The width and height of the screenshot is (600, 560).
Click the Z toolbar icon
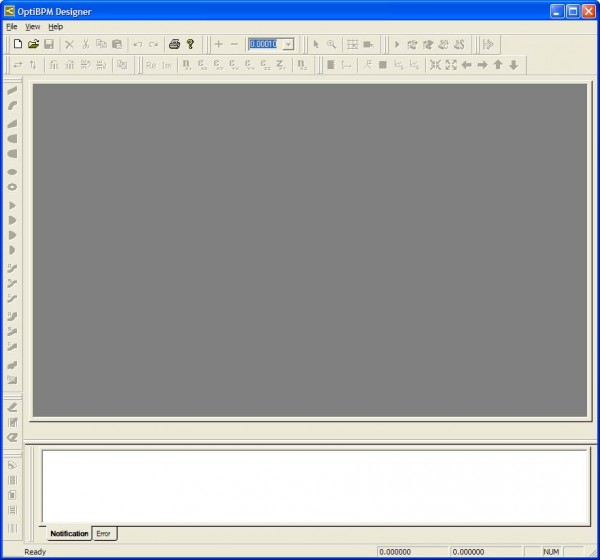pos(280,65)
